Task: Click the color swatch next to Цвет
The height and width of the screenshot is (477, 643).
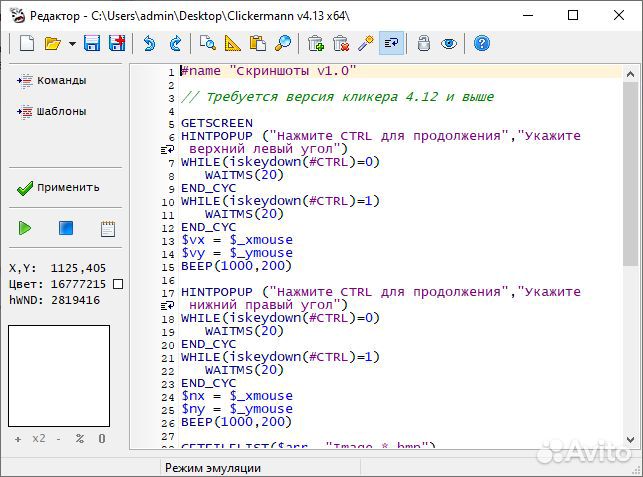Action: pos(118,284)
